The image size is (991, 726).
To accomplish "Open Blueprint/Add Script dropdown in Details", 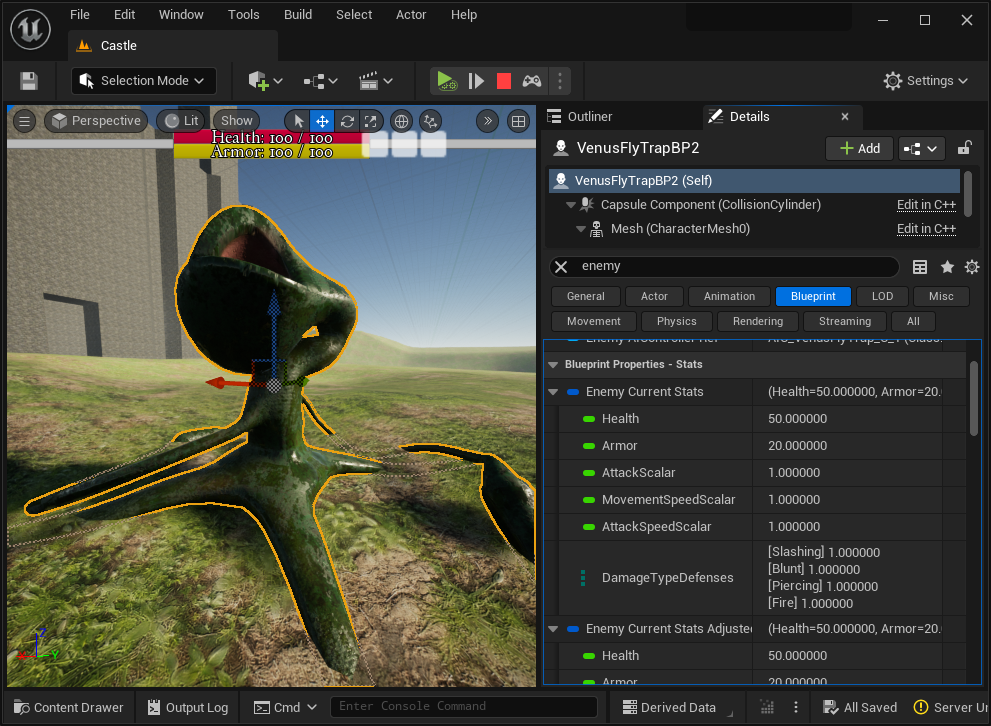I will point(921,148).
